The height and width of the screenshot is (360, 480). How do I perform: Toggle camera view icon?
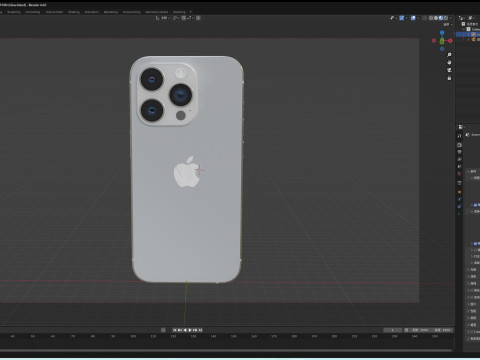tap(449, 70)
